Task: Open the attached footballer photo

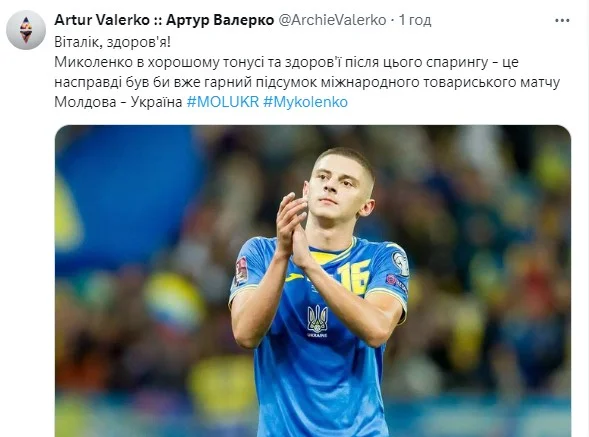Action: click(313, 281)
